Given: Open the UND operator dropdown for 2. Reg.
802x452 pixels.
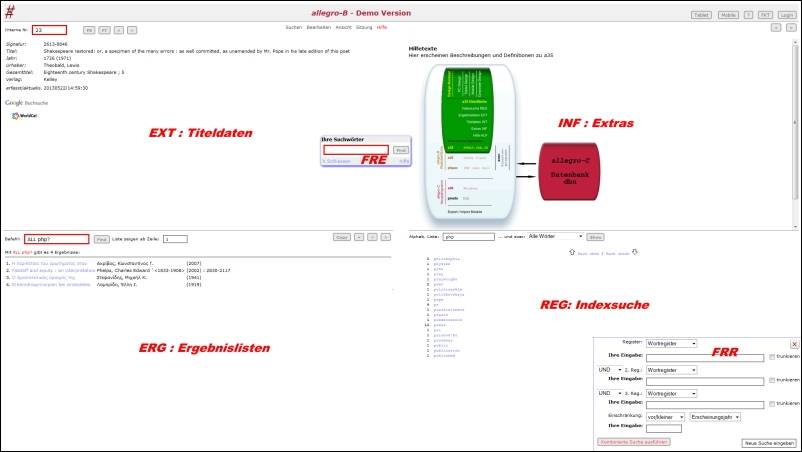Looking at the screenshot, I should click(x=610, y=370).
